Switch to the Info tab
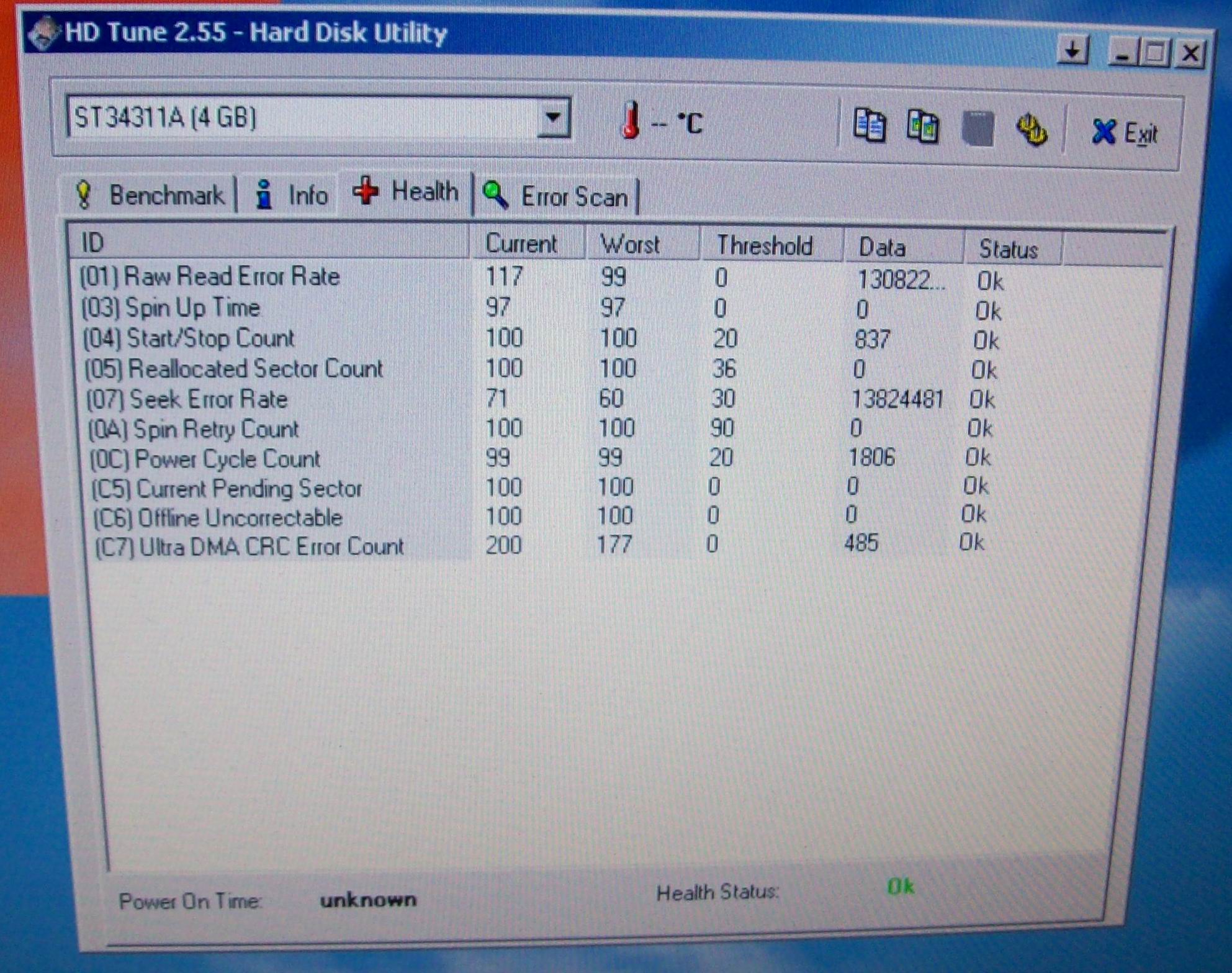The image size is (1232, 973). pos(290,195)
